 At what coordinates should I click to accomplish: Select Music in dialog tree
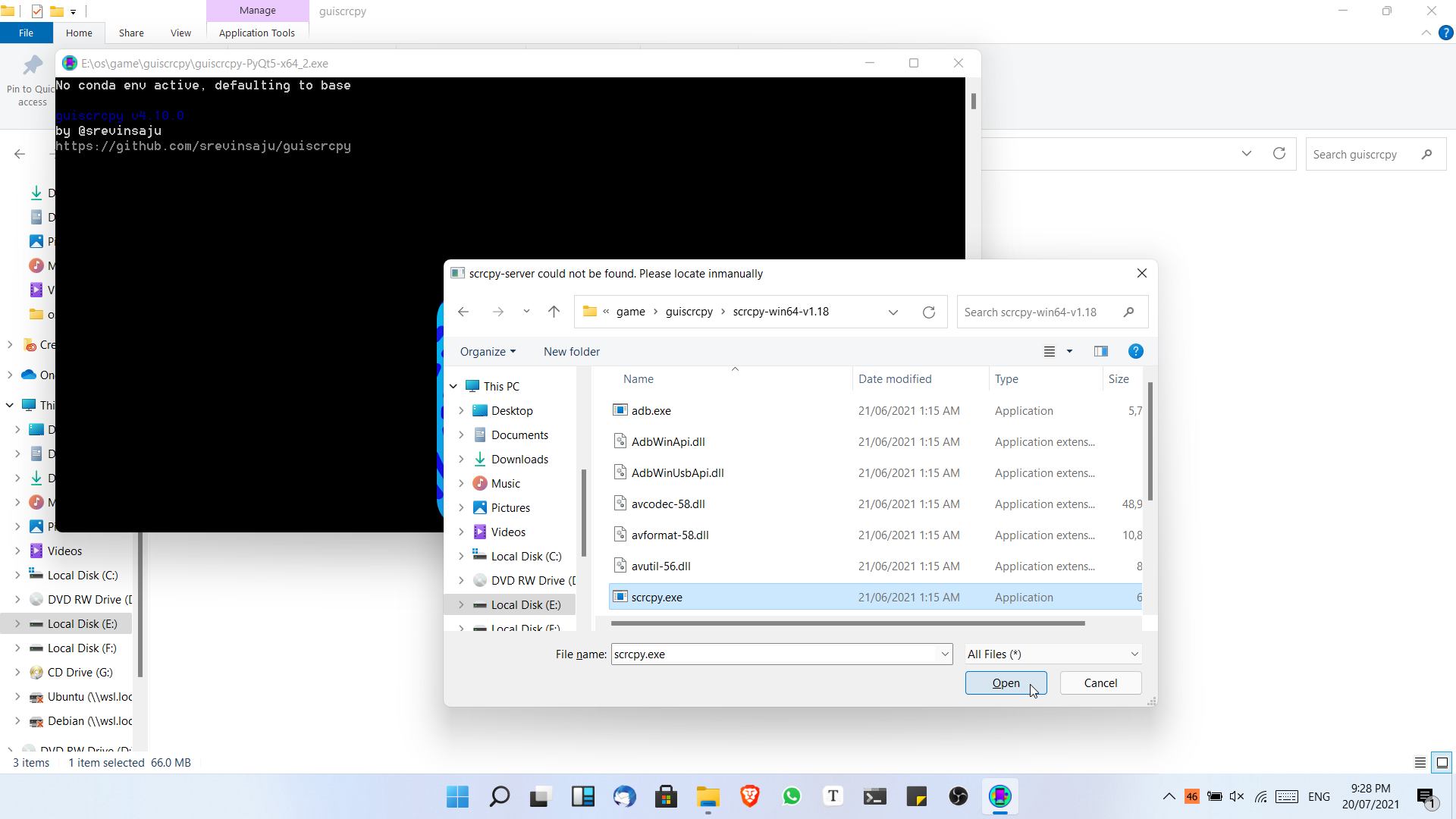(x=505, y=483)
